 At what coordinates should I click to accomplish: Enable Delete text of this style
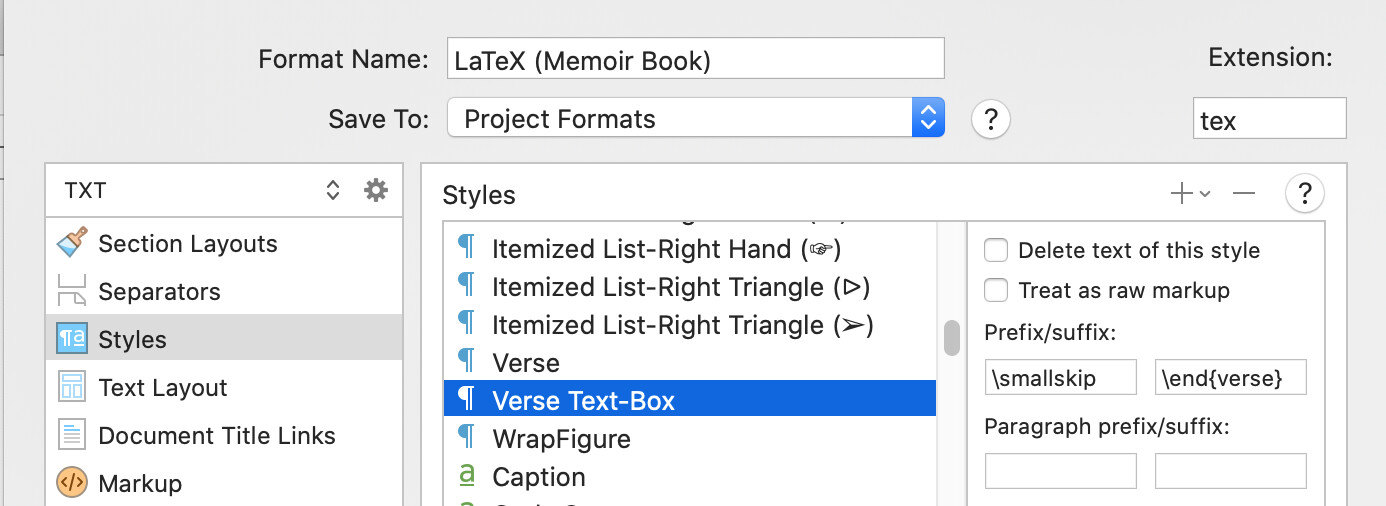point(996,250)
